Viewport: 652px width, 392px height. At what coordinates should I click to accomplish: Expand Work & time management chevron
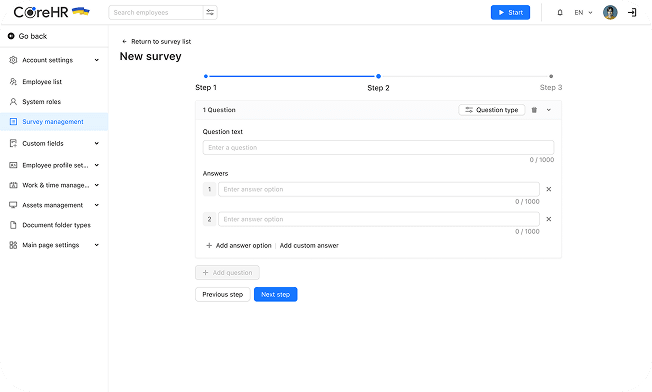click(x=96, y=185)
